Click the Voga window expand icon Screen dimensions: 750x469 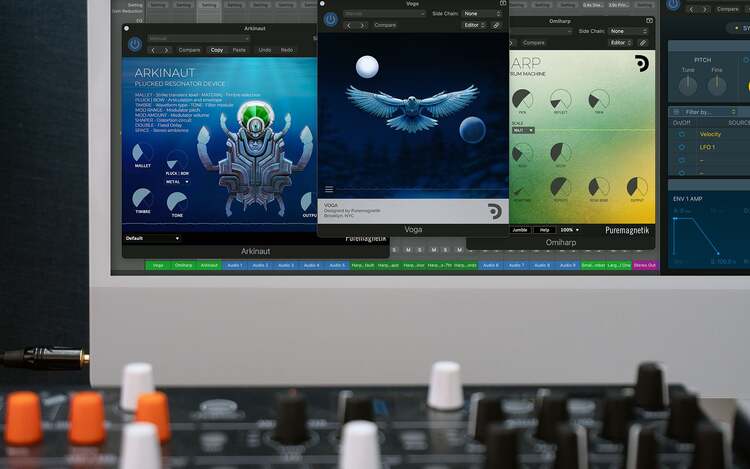pyautogui.click(x=503, y=3)
